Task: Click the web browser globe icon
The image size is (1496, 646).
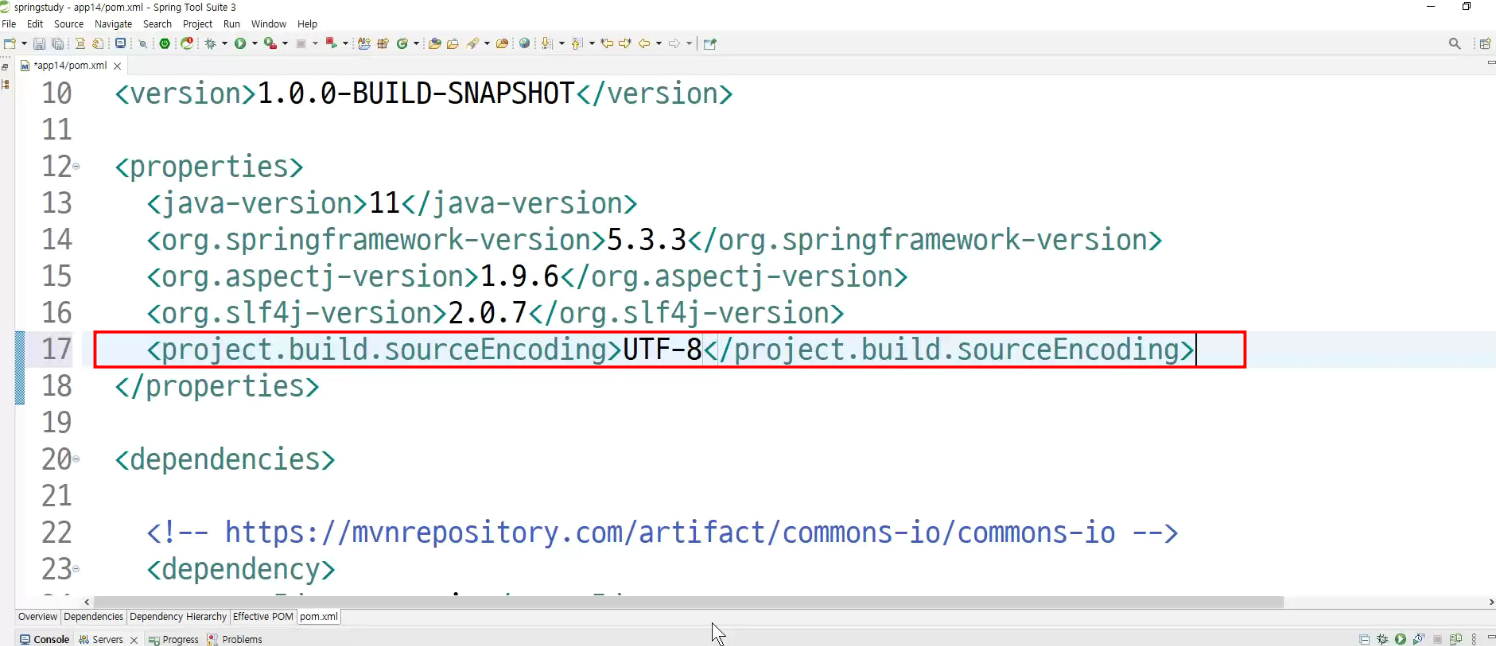Action: click(524, 44)
